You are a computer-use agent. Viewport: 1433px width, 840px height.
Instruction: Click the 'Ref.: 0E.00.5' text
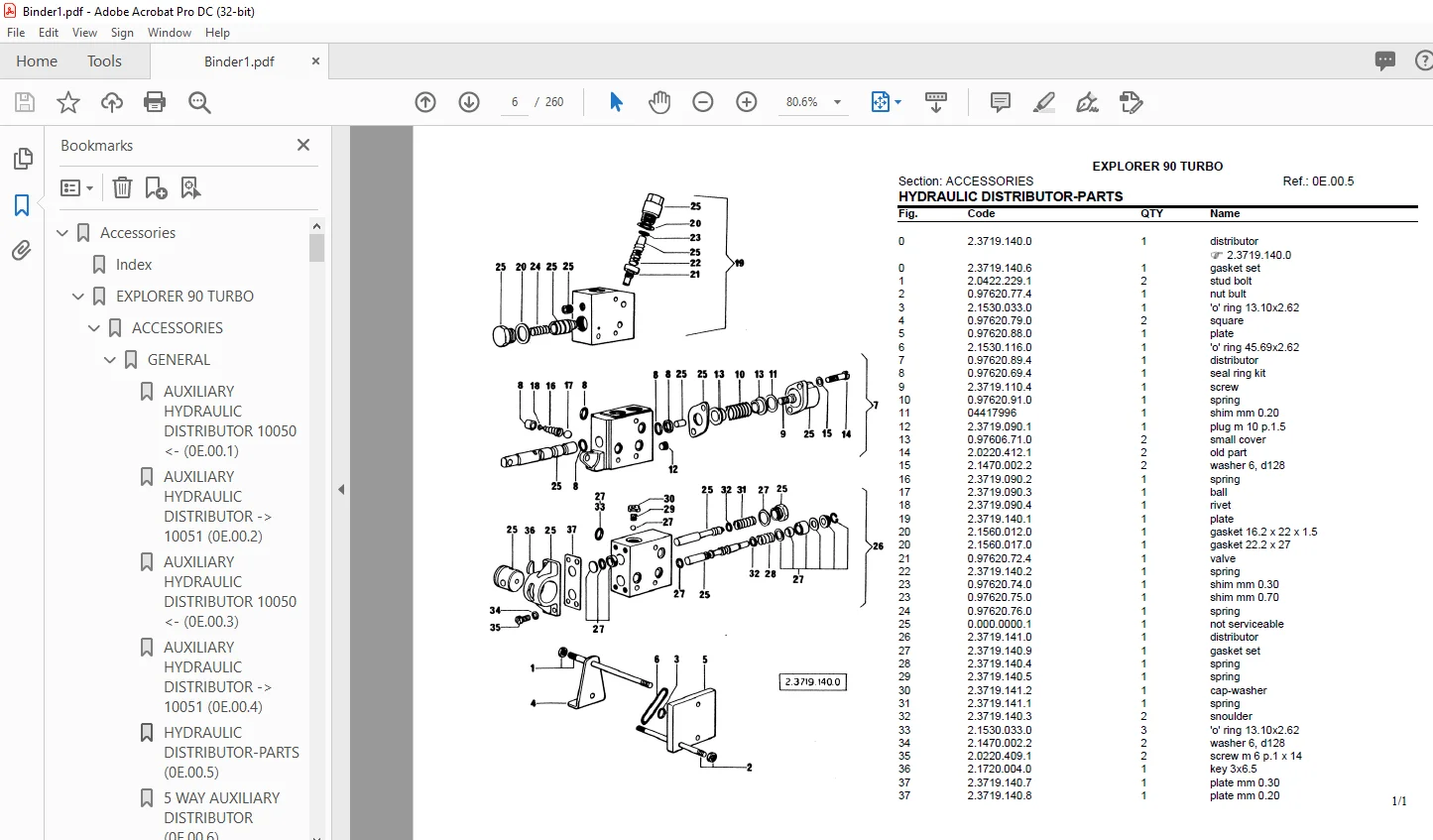[x=1318, y=181]
